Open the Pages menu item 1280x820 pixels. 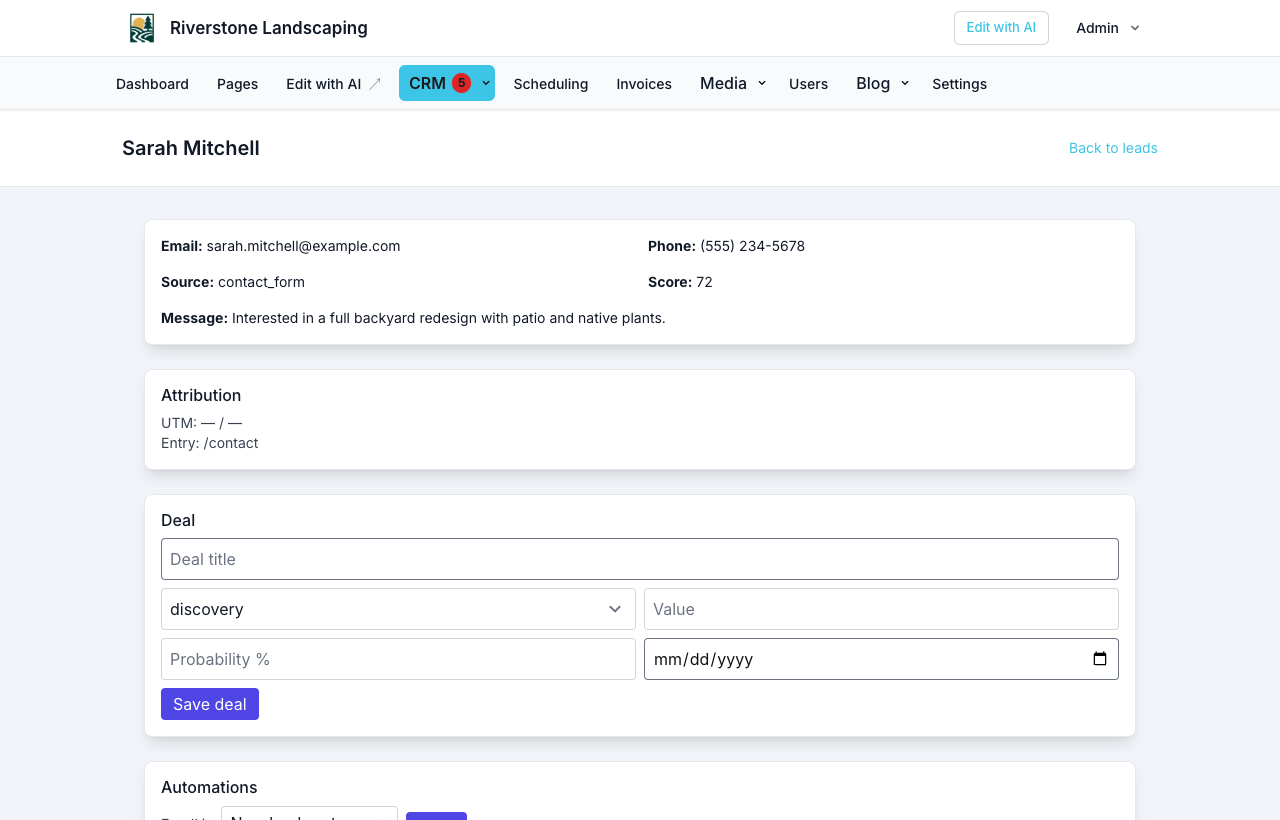tap(237, 84)
